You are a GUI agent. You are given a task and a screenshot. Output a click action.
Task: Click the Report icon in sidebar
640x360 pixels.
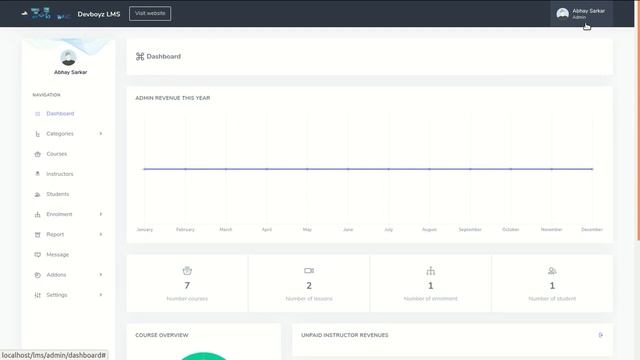click(x=38, y=234)
